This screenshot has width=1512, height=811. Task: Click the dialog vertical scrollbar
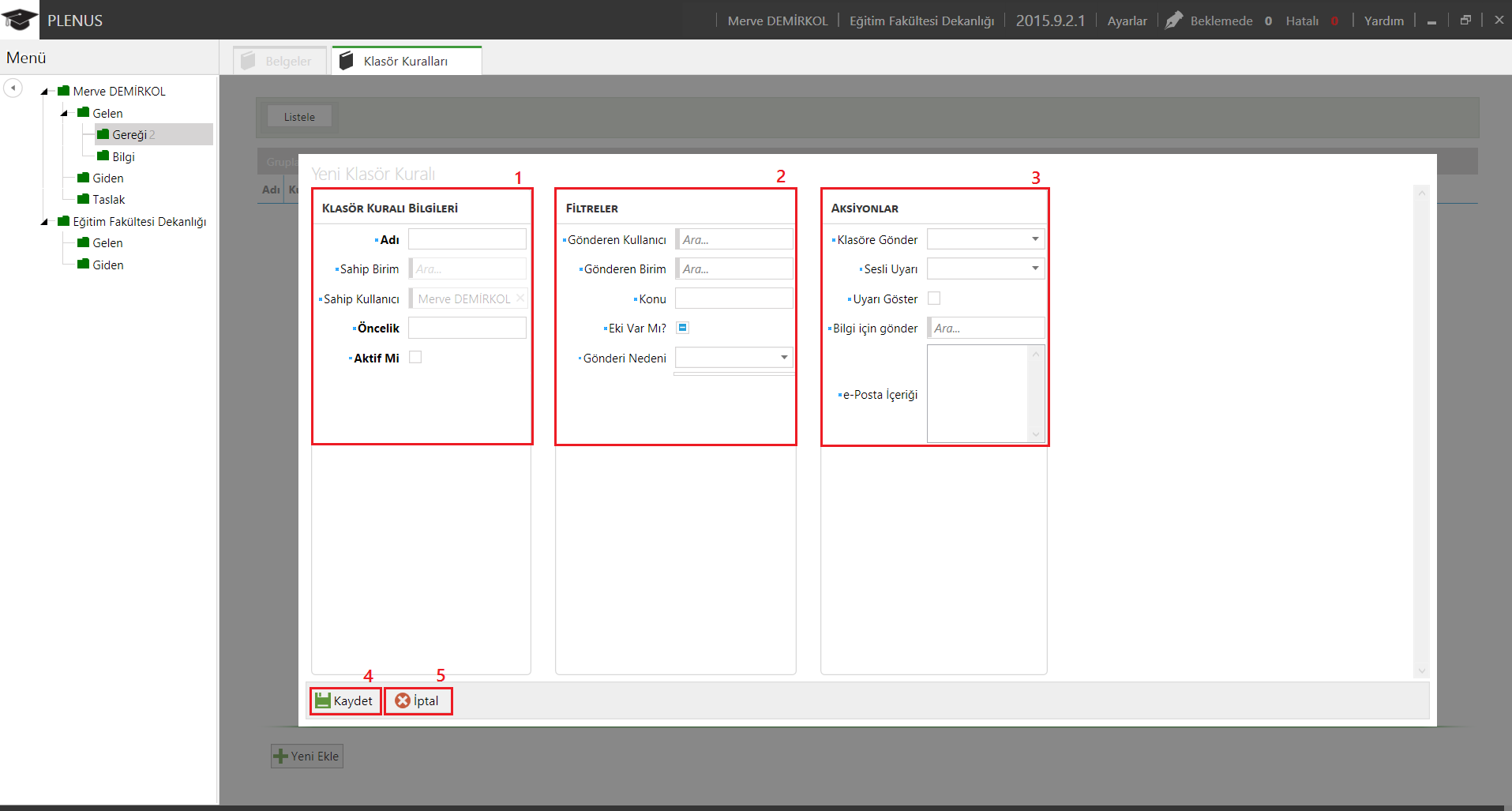tap(1421, 432)
